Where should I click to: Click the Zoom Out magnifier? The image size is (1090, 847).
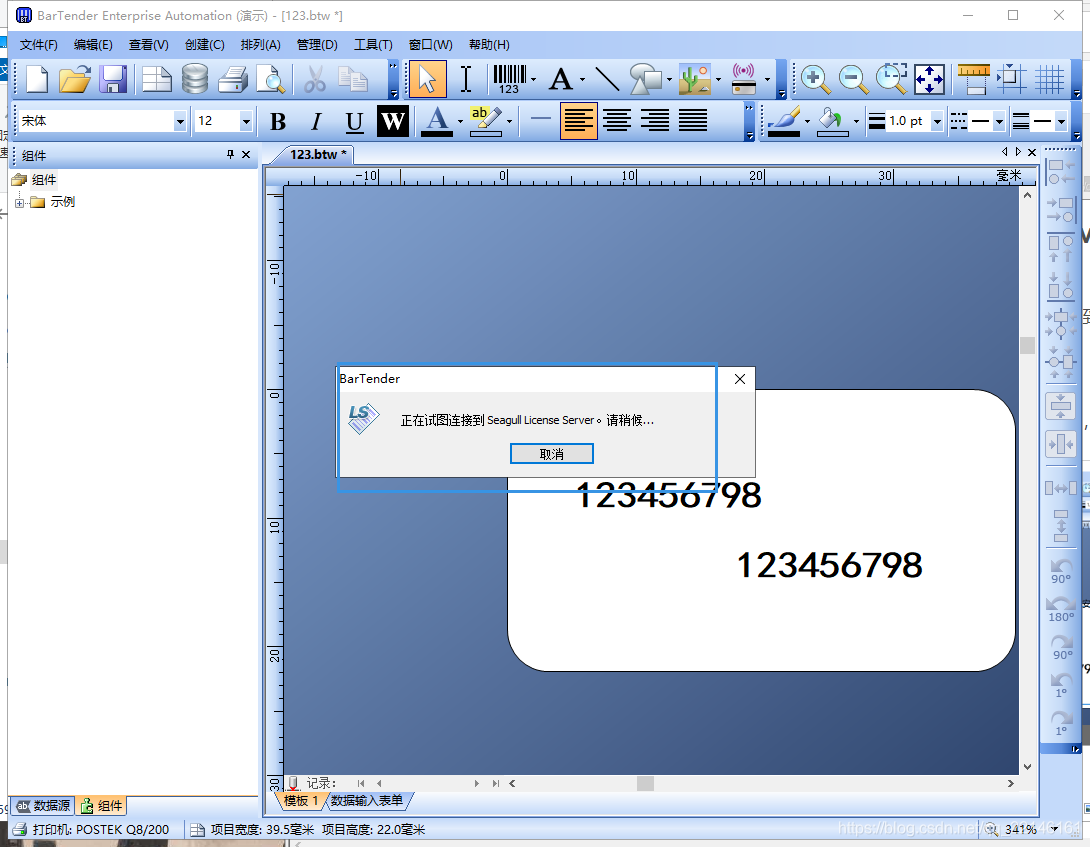click(x=853, y=79)
